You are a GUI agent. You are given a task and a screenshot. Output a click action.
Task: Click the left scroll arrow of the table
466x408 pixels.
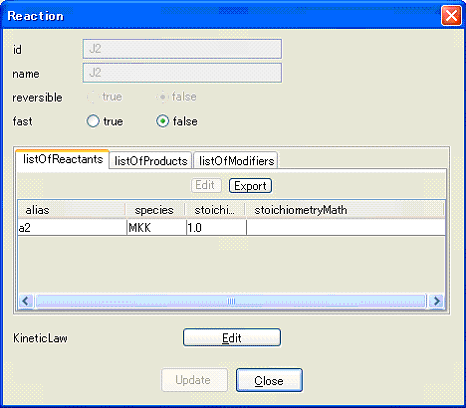(26, 301)
